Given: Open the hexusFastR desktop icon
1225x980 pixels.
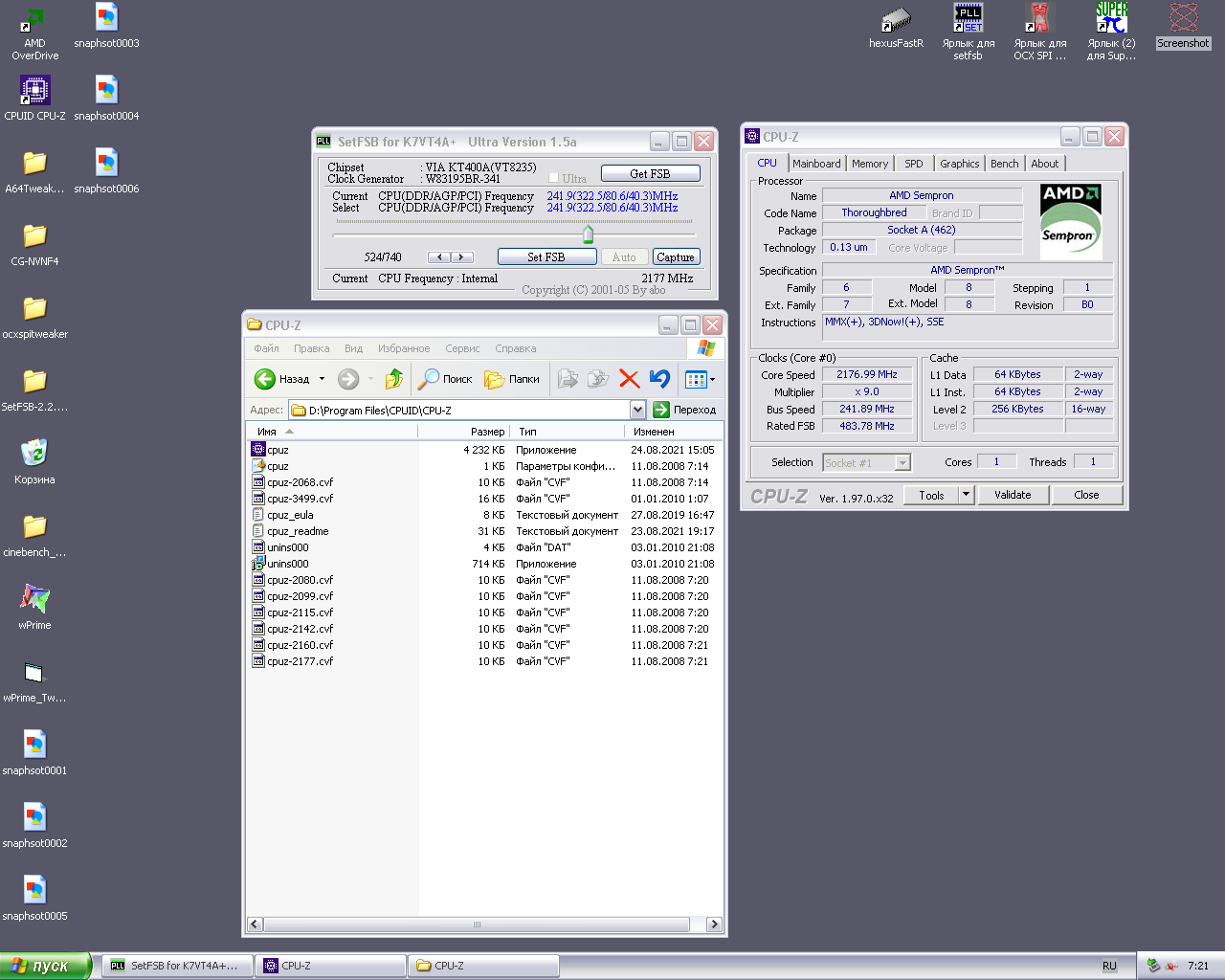Looking at the screenshot, I should [x=896, y=26].
